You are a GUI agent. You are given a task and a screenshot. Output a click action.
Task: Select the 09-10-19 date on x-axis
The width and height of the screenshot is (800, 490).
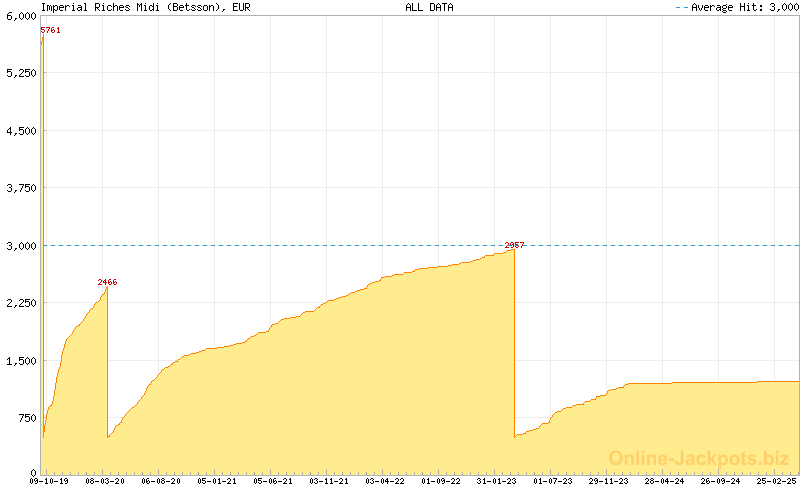pyautogui.click(x=51, y=481)
